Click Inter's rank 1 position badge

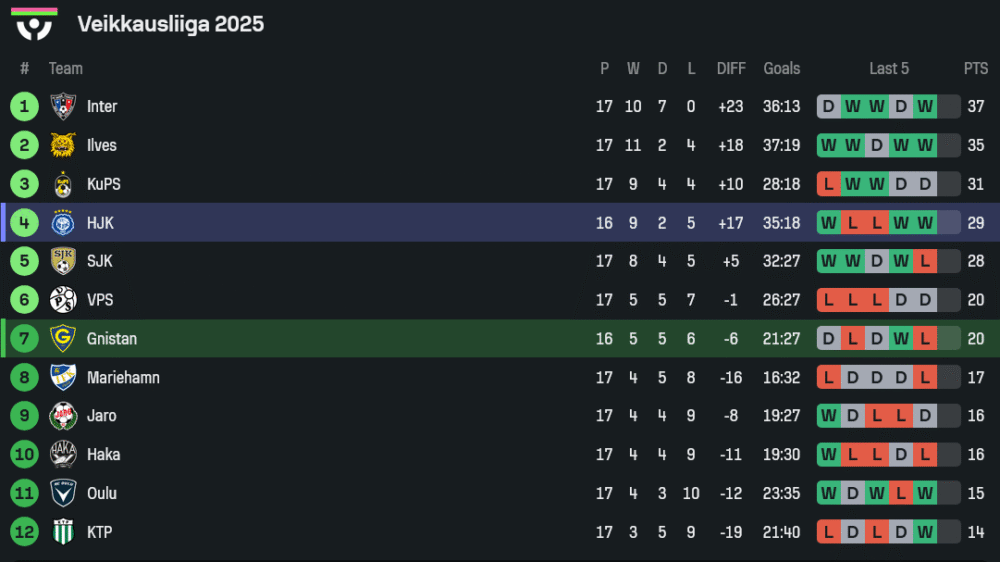coord(24,106)
